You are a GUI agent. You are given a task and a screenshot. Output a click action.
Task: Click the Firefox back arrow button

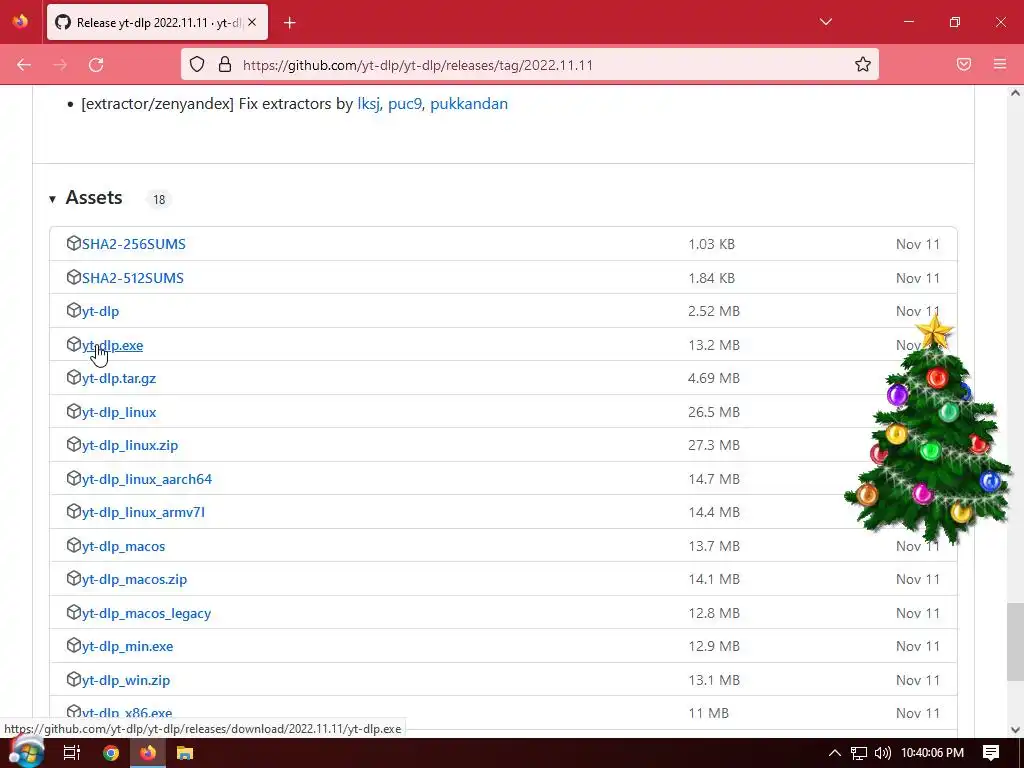24,65
